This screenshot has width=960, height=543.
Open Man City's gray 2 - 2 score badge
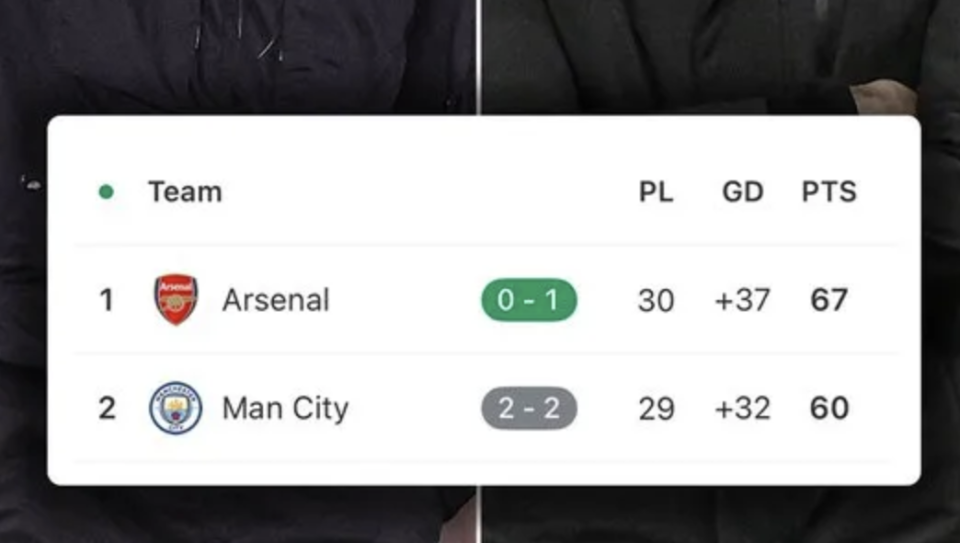pos(529,408)
